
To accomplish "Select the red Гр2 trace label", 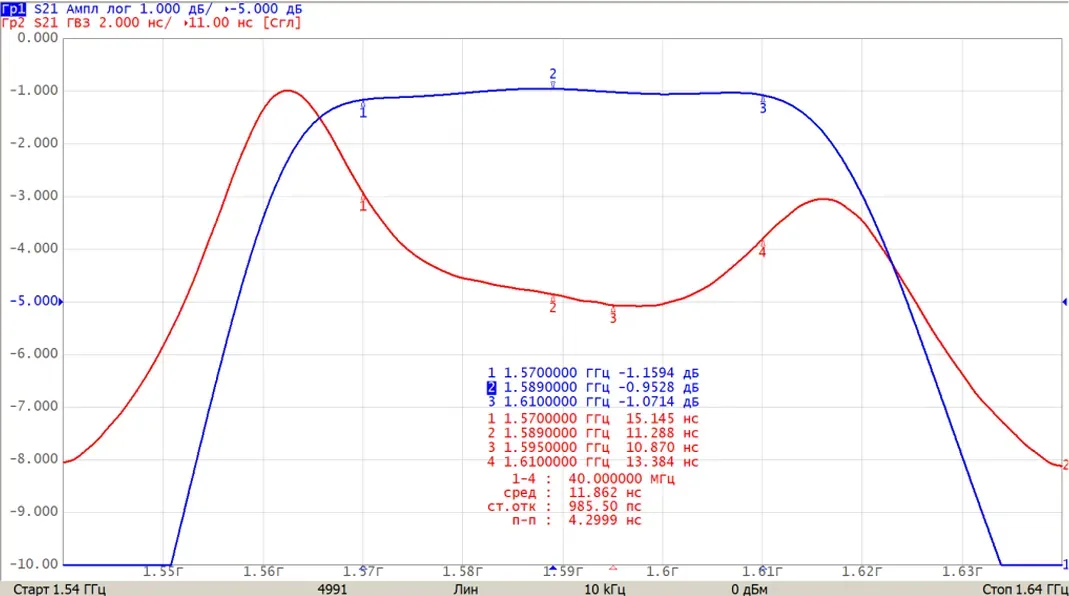I will point(13,23).
